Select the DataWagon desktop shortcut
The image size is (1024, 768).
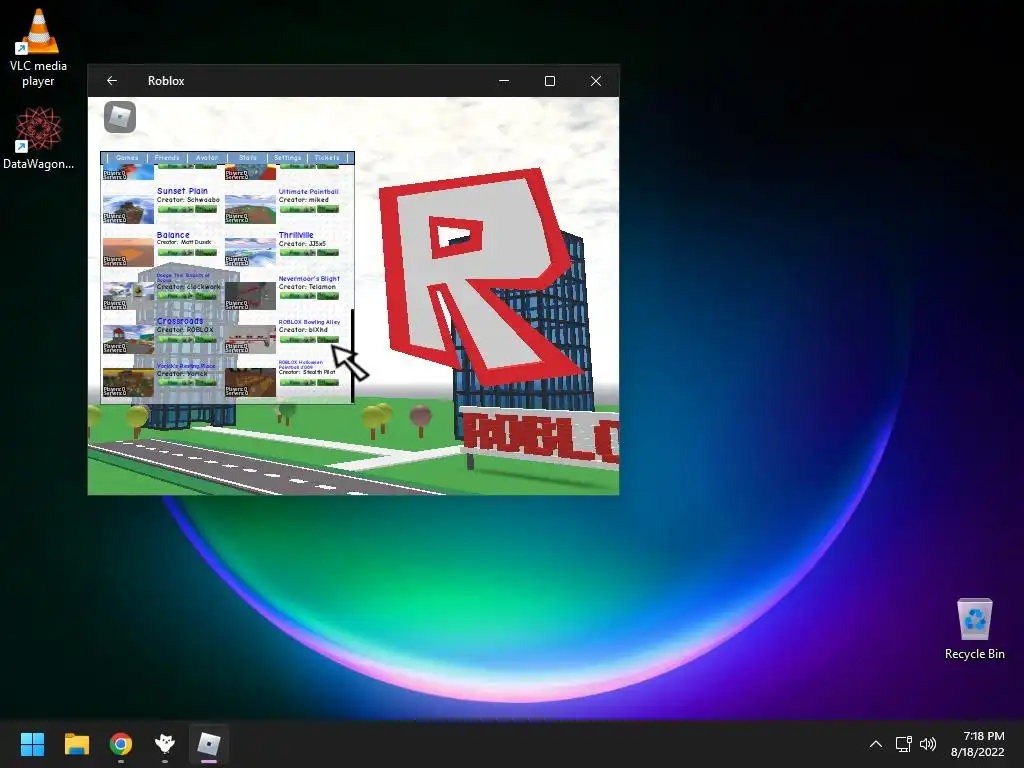[x=38, y=138]
